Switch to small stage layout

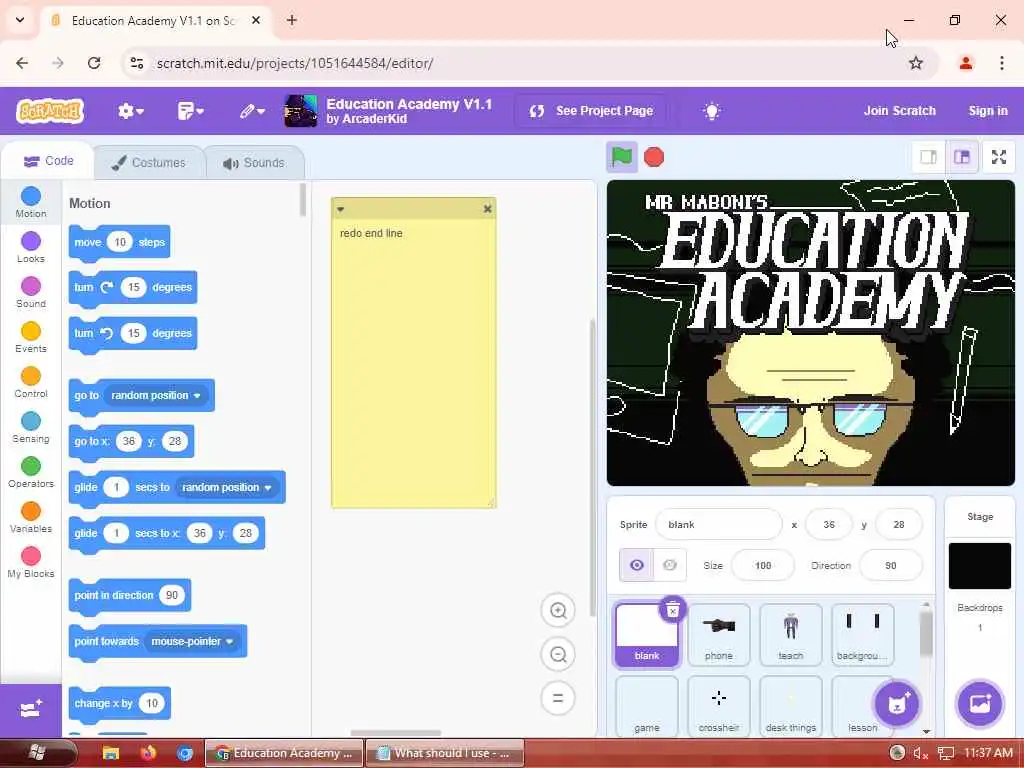coord(928,157)
